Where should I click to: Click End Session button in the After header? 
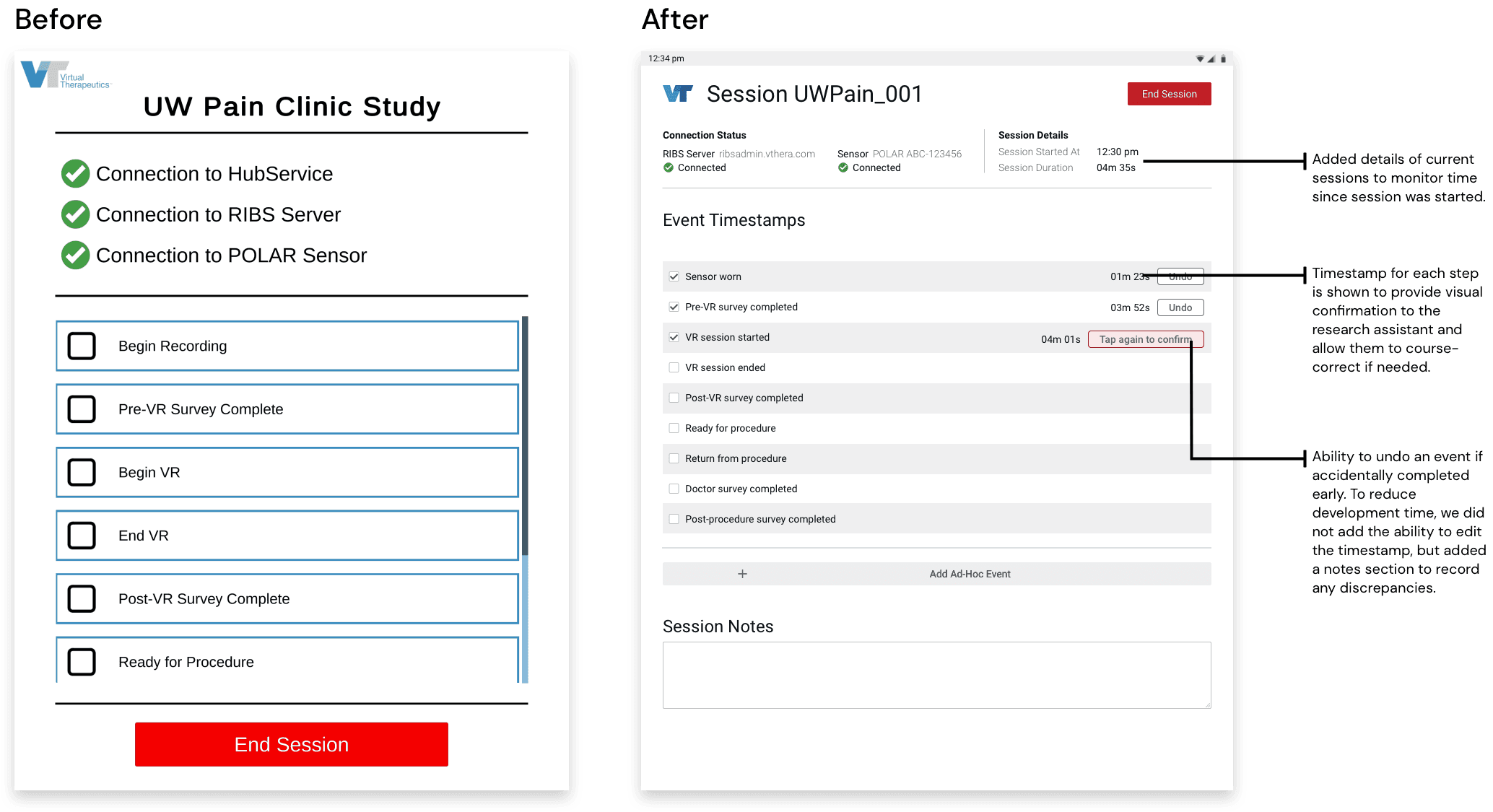(1169, 94)
